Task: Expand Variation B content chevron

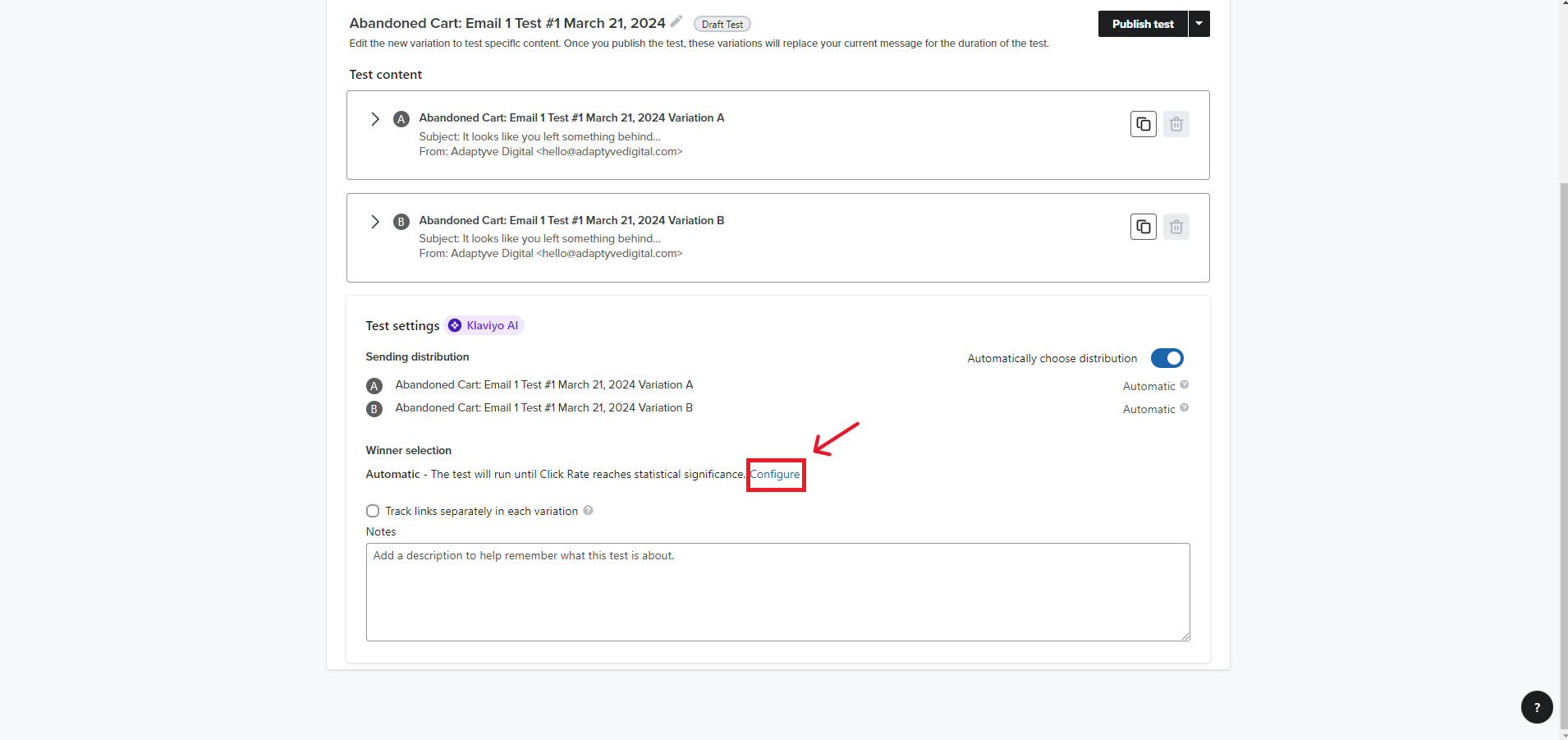Action: pos(375,222)
